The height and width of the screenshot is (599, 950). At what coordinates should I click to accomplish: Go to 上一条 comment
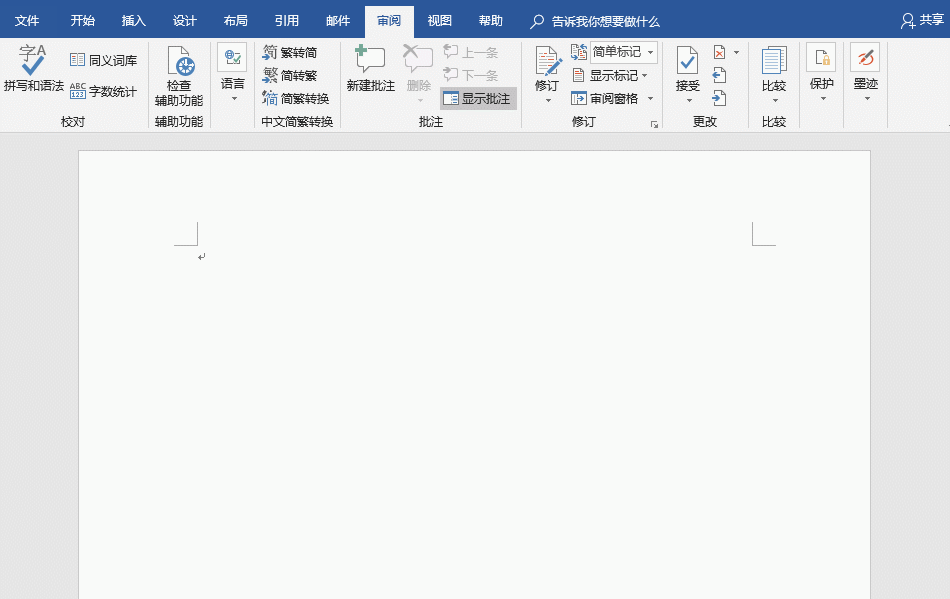[x=471, y=53]
